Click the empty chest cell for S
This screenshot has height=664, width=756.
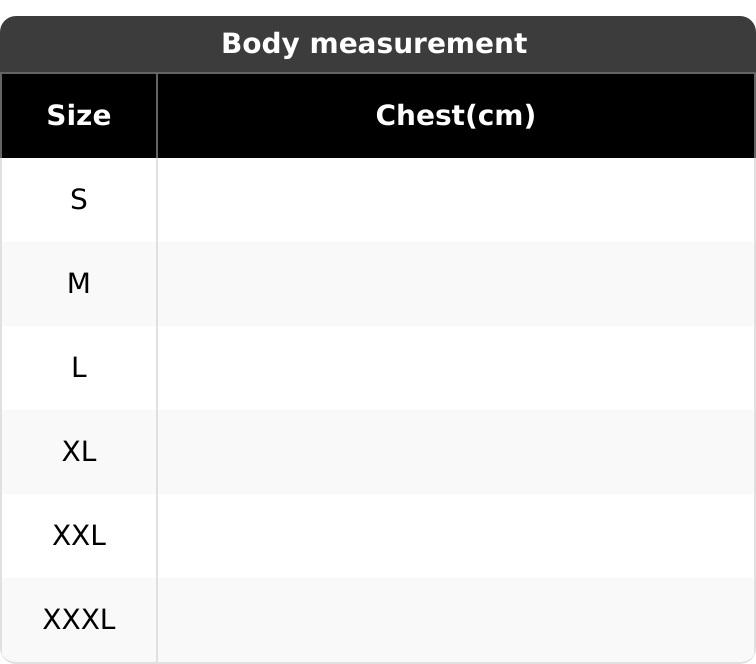pyautogui.click(x=455, y=200)
